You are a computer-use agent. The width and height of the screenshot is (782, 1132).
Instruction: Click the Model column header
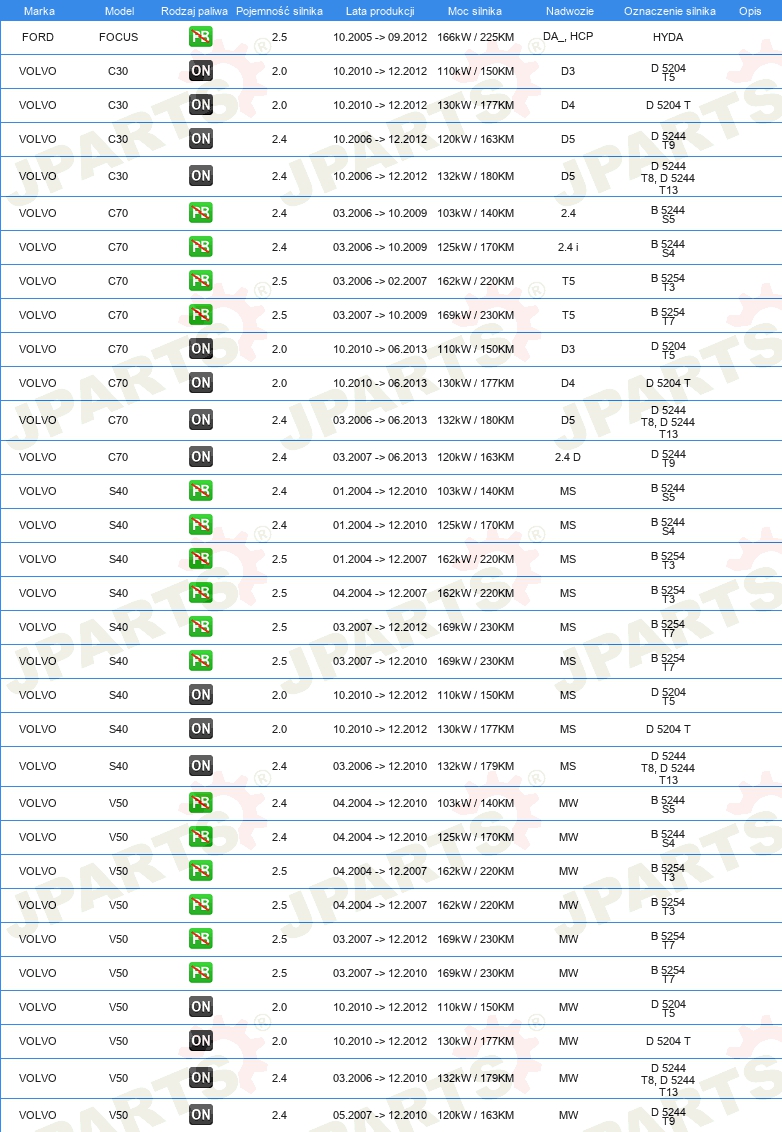[x=119, y=11]
